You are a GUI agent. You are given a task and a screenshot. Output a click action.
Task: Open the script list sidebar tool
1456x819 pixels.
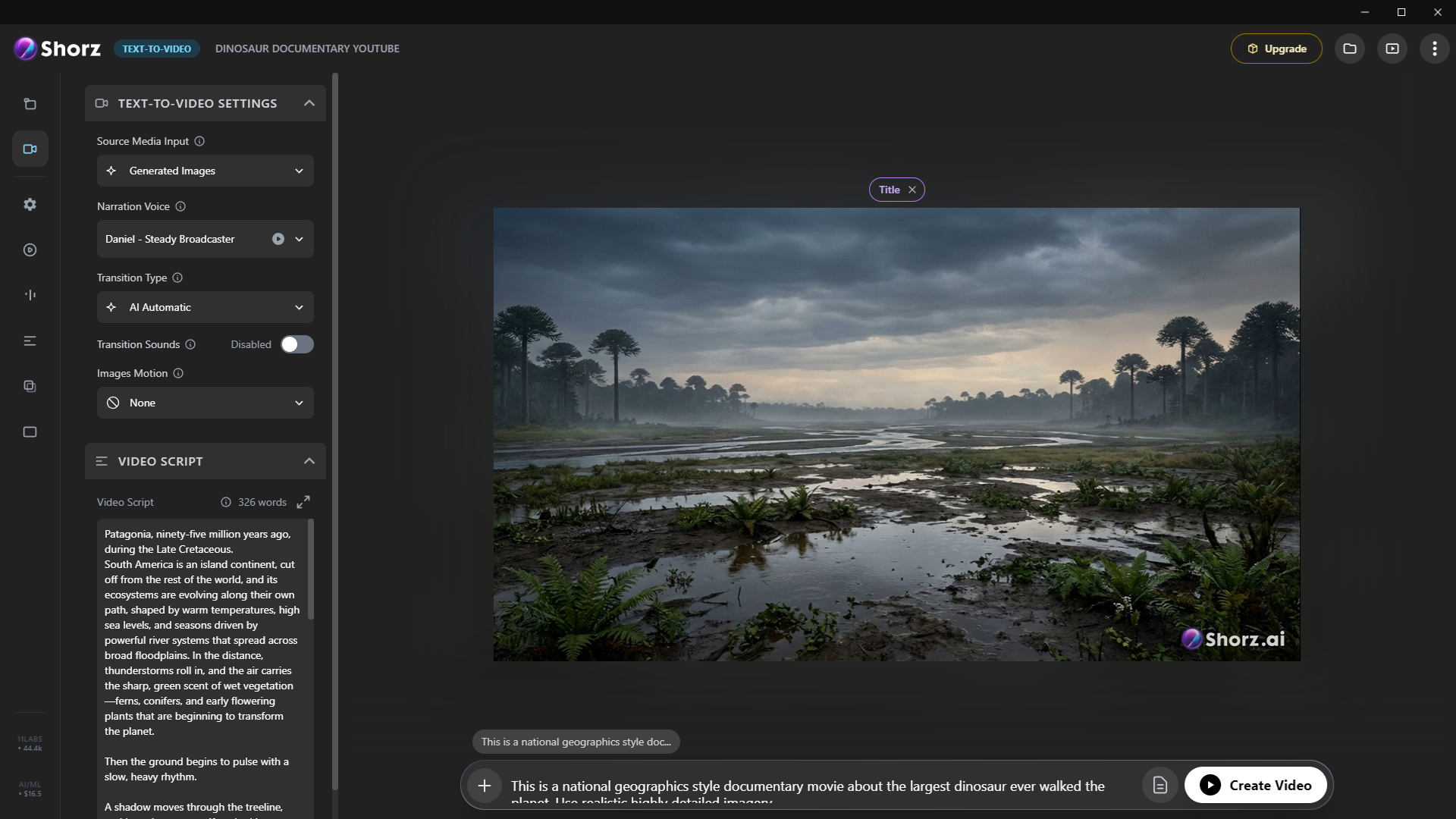30,340
